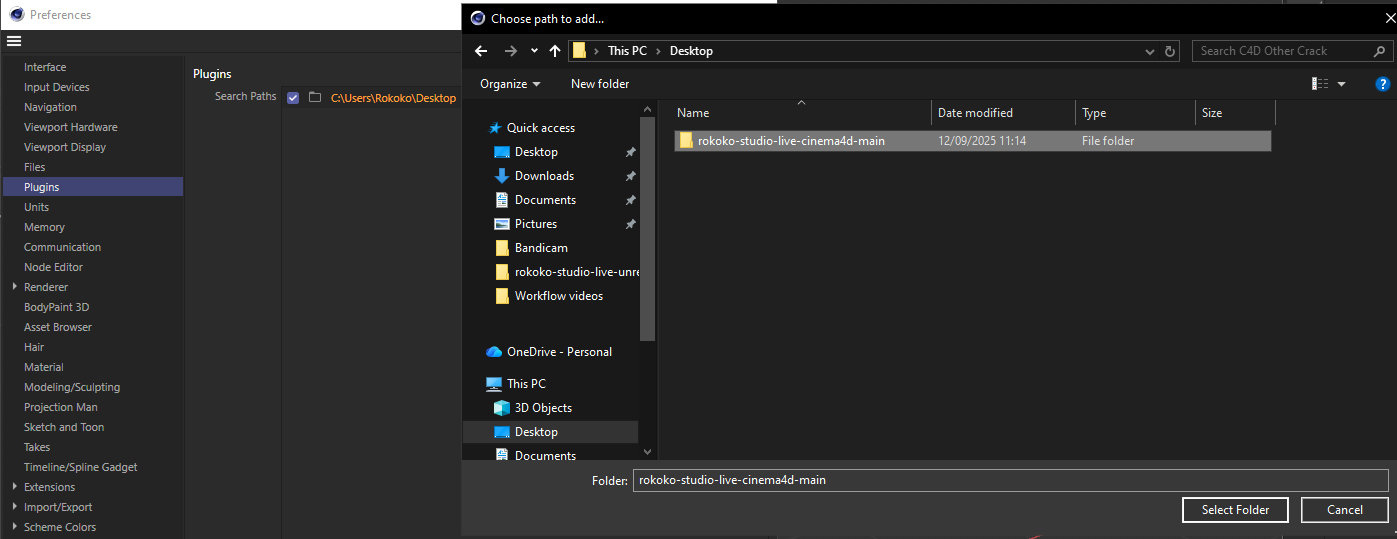1397x539 pixels.
Task: Open the Preferences hamburger menu
Action: 13,41
